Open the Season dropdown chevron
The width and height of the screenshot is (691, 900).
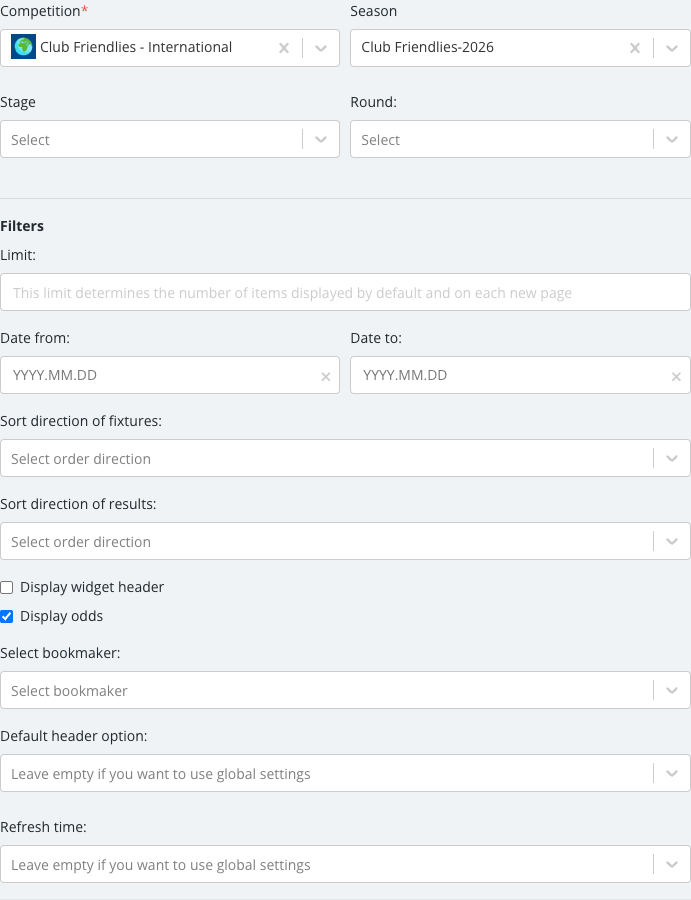[x=671, y=48]
